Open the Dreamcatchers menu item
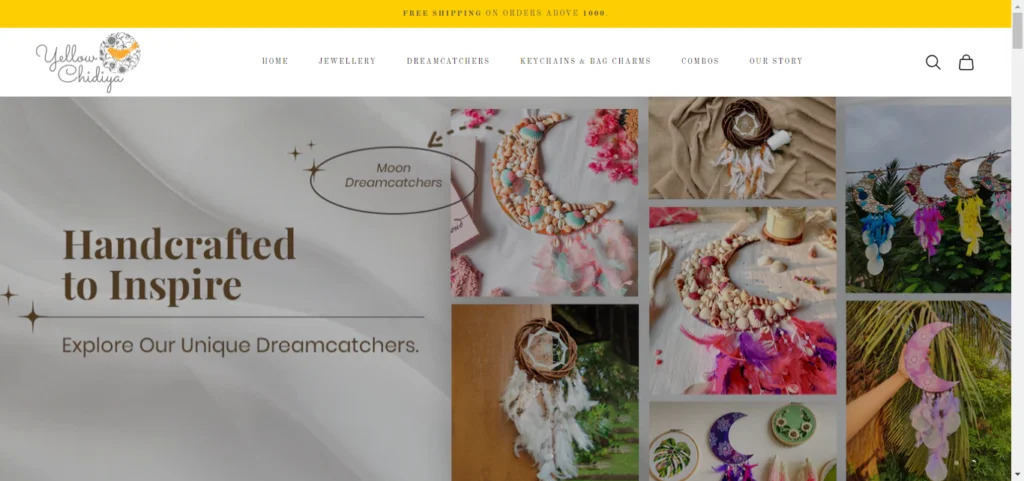Viewport: 1024px width, 481px height. pos(448,61)
